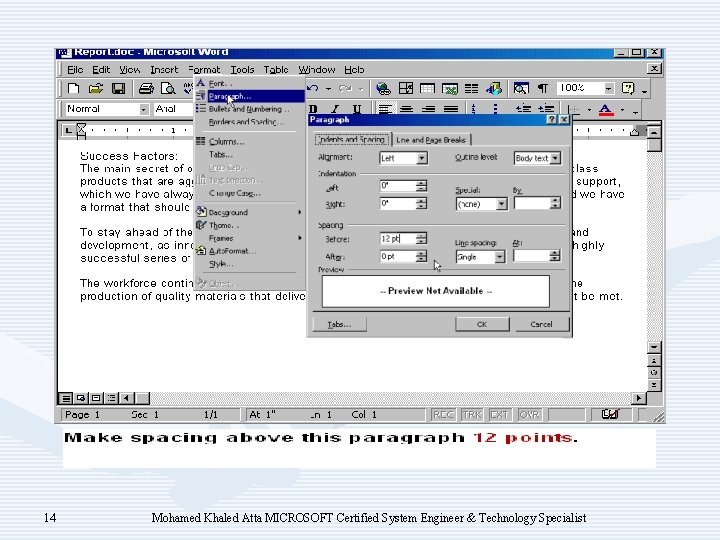
Task: Click the Increase Indent icon
Action: coord(546,109)
